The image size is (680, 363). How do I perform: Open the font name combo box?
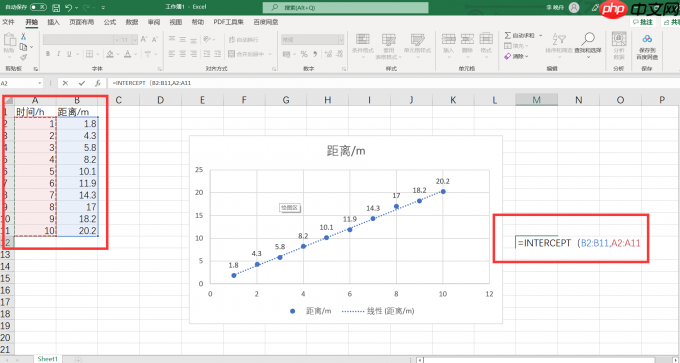tap(82, 39)
